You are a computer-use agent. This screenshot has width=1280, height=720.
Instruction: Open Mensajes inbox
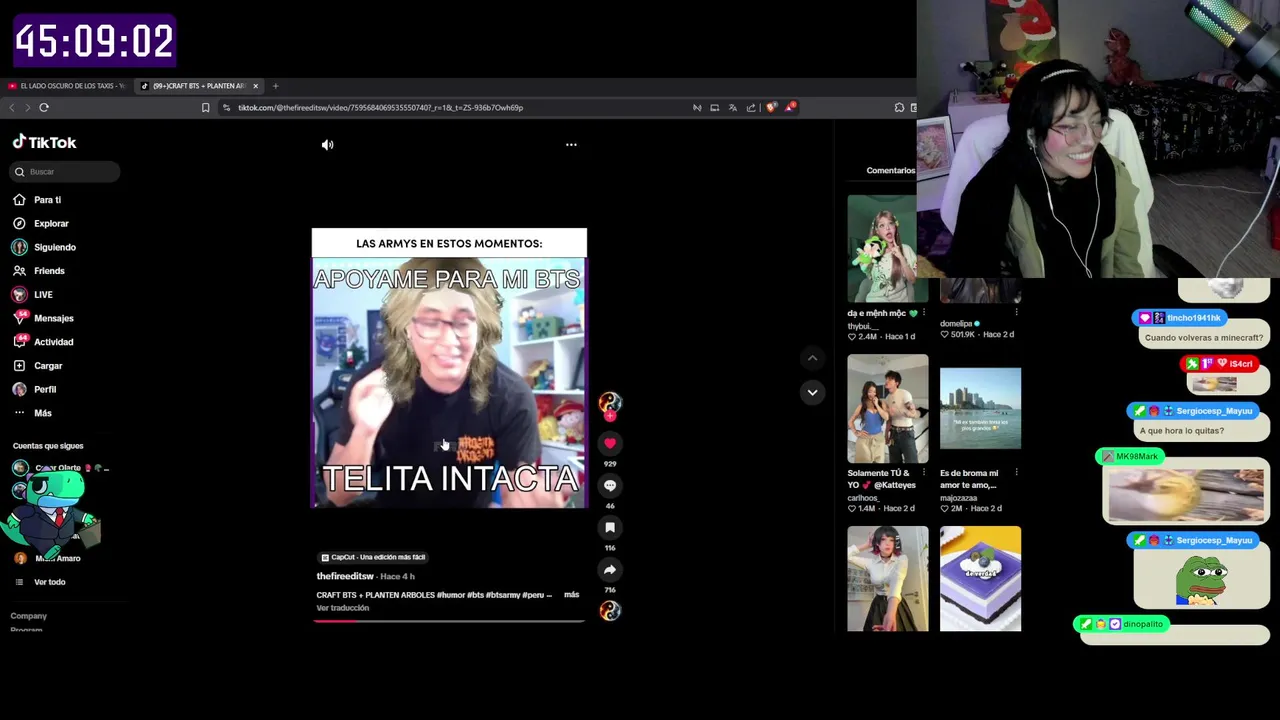tap(43, 318)
